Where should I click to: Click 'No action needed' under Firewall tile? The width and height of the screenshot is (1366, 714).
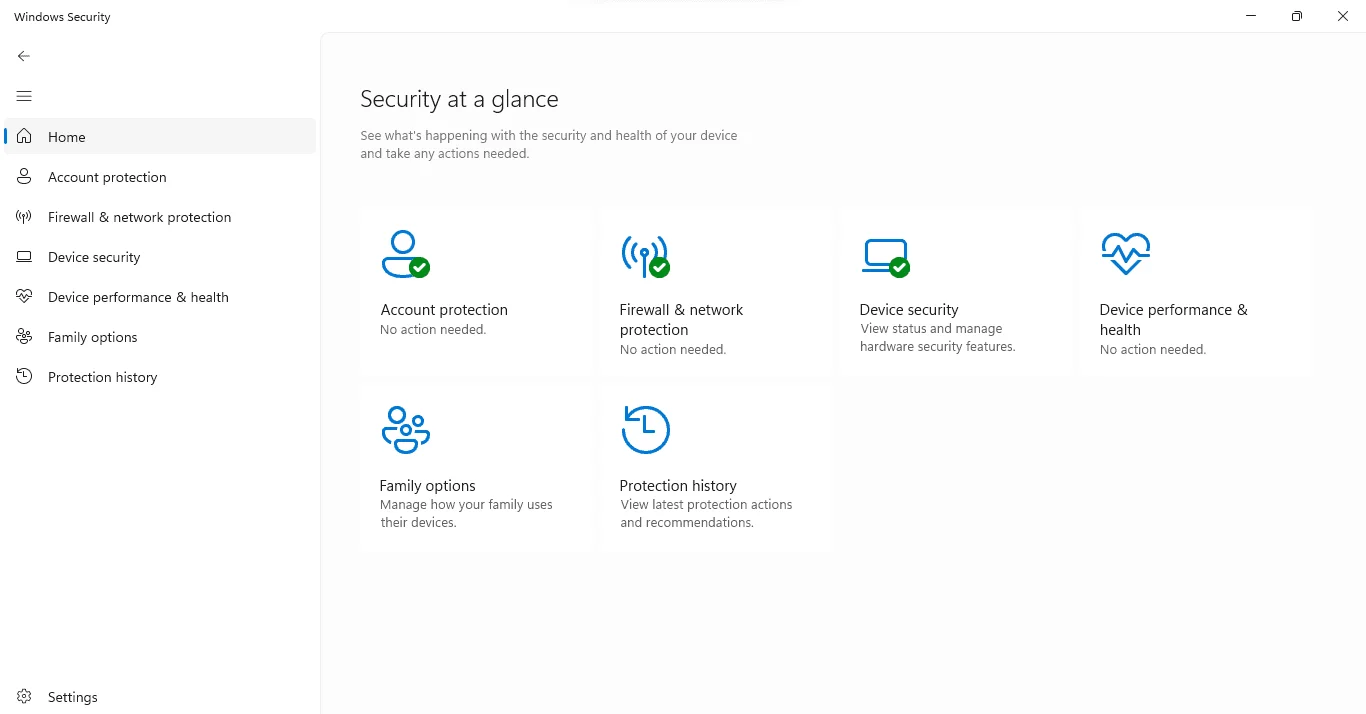coord(673,350)
